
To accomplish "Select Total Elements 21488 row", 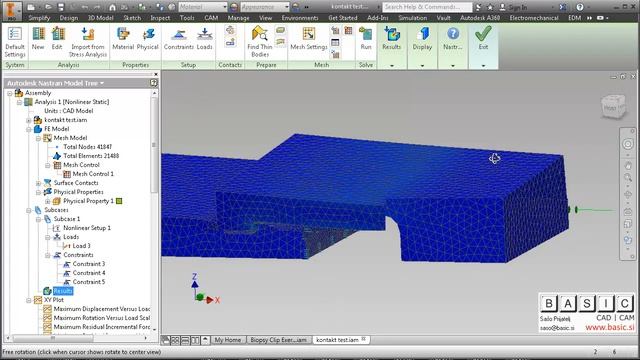I will [x=91, y=156].
